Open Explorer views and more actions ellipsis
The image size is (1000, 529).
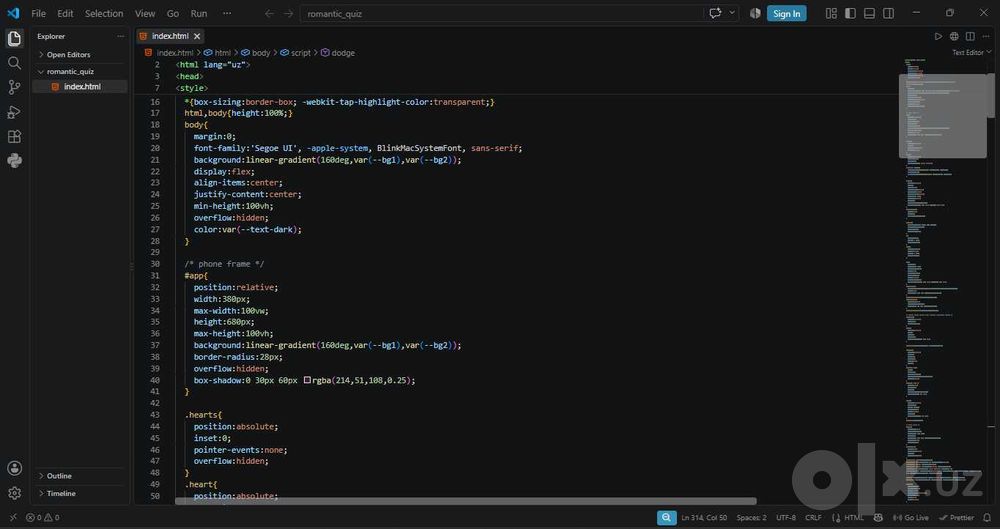[121, 36]
